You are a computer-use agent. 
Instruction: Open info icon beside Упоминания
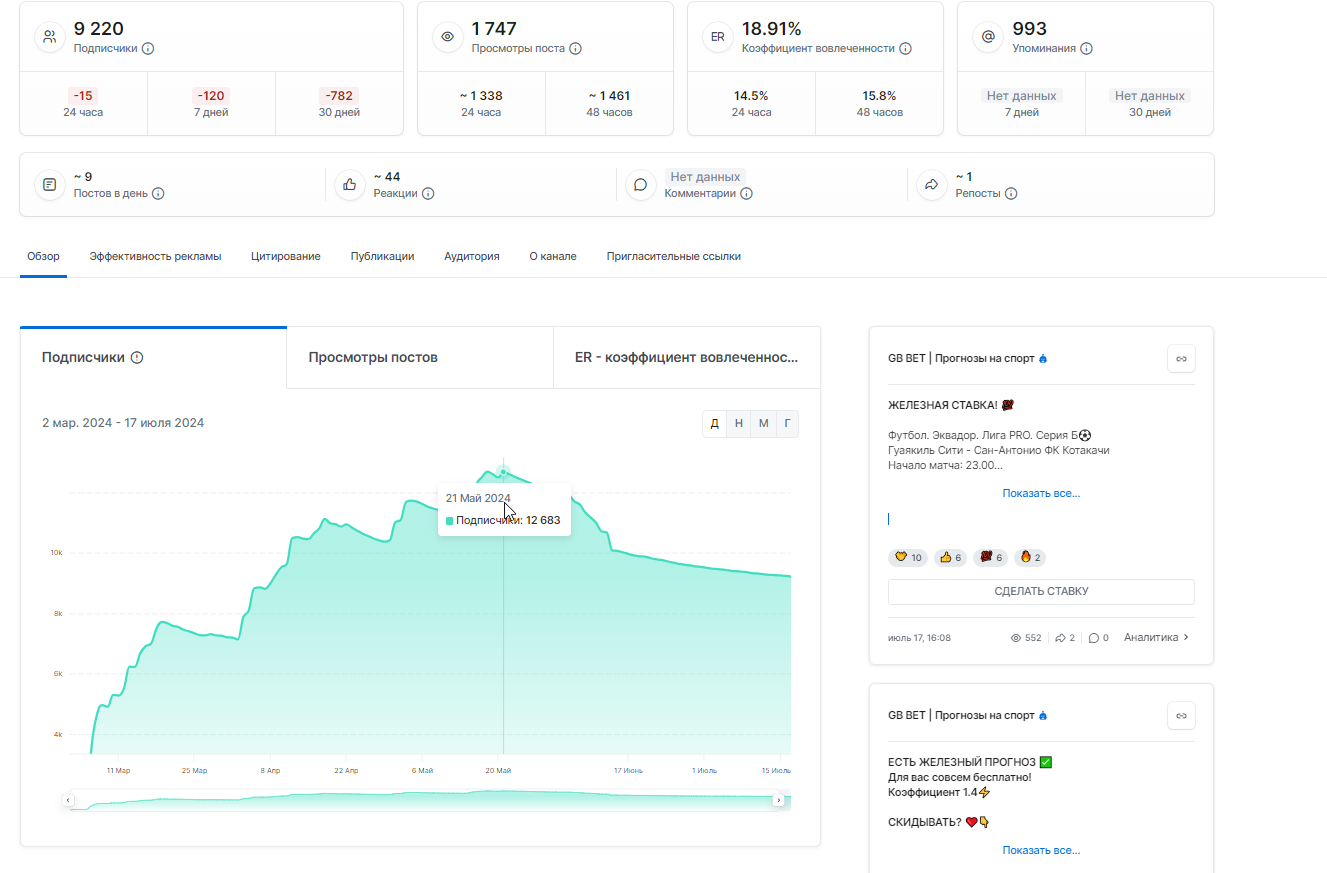pyautogui.click(x=1086, y=48)
